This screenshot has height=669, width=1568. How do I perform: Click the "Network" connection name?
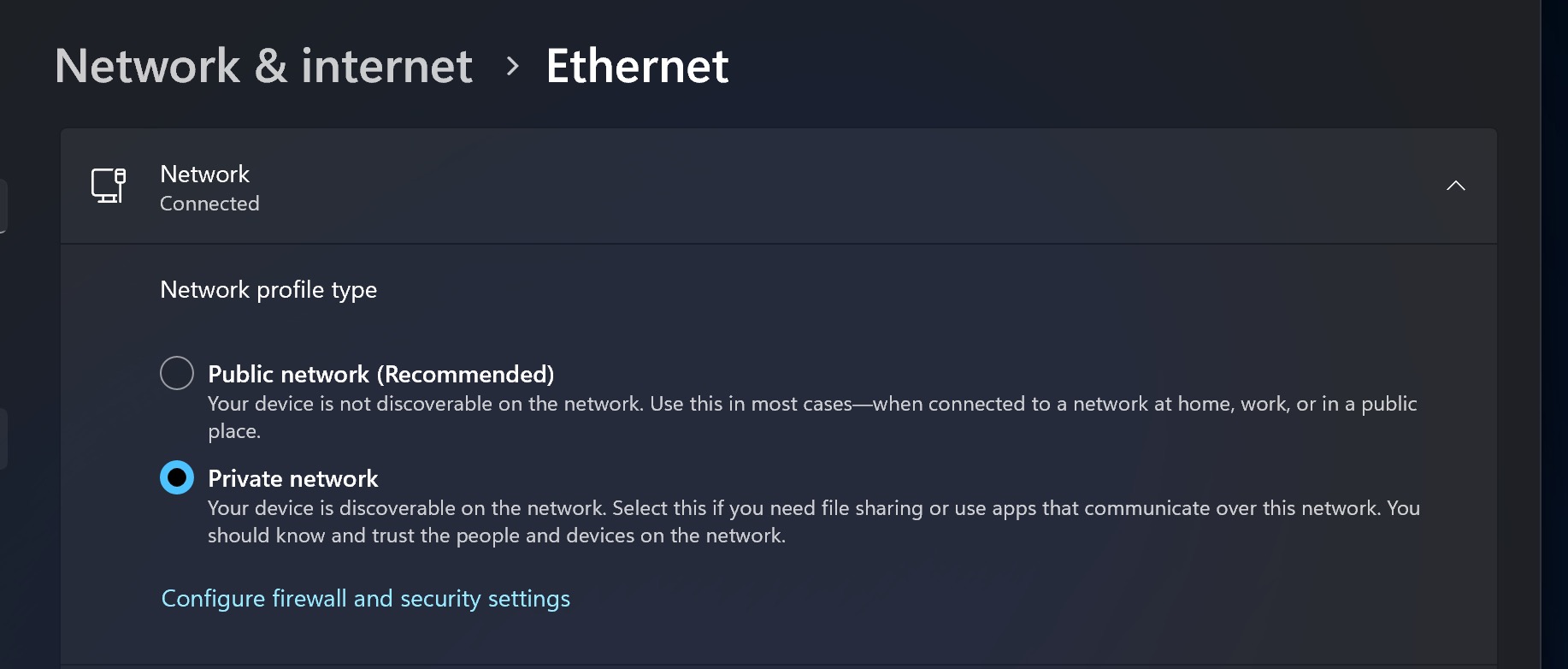[204, 174]
